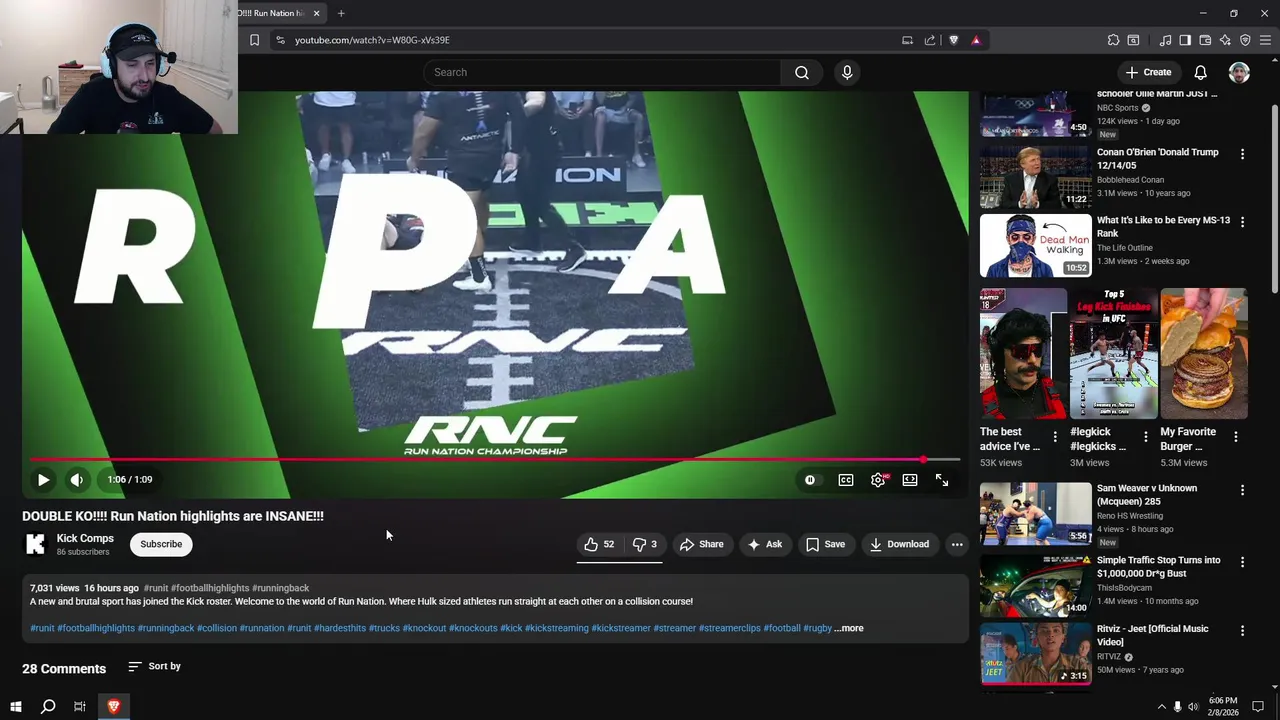Install or cast via the screen icon in address bar
The height and width of the screenshot is (720, 1280).
pyautogui.click(x=907, y=40)
